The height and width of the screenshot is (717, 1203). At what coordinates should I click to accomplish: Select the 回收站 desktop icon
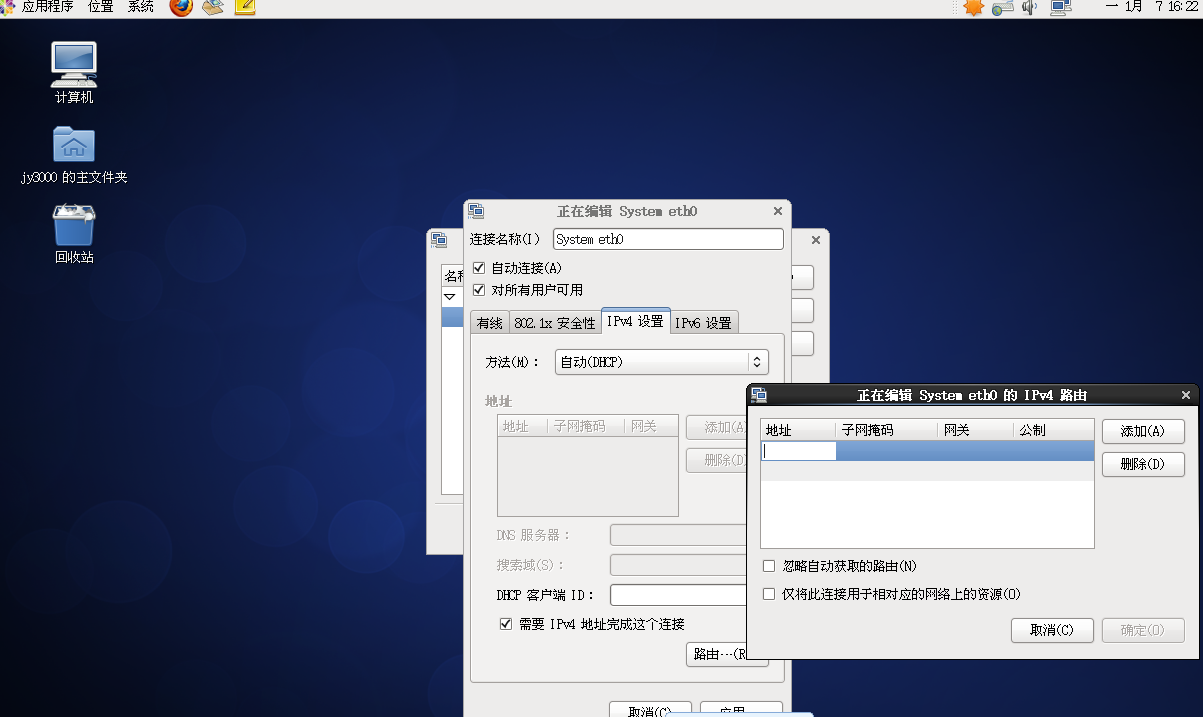tap(74, 234)
